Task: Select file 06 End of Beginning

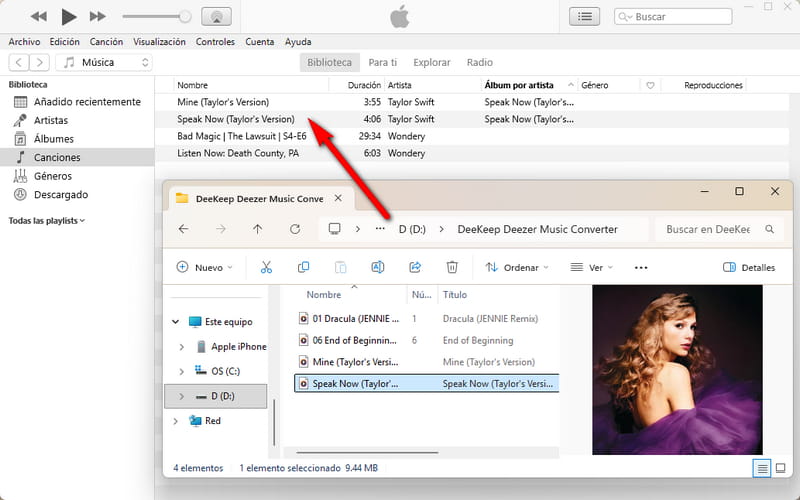Action: pyautogui.click(x=427, y=340)
